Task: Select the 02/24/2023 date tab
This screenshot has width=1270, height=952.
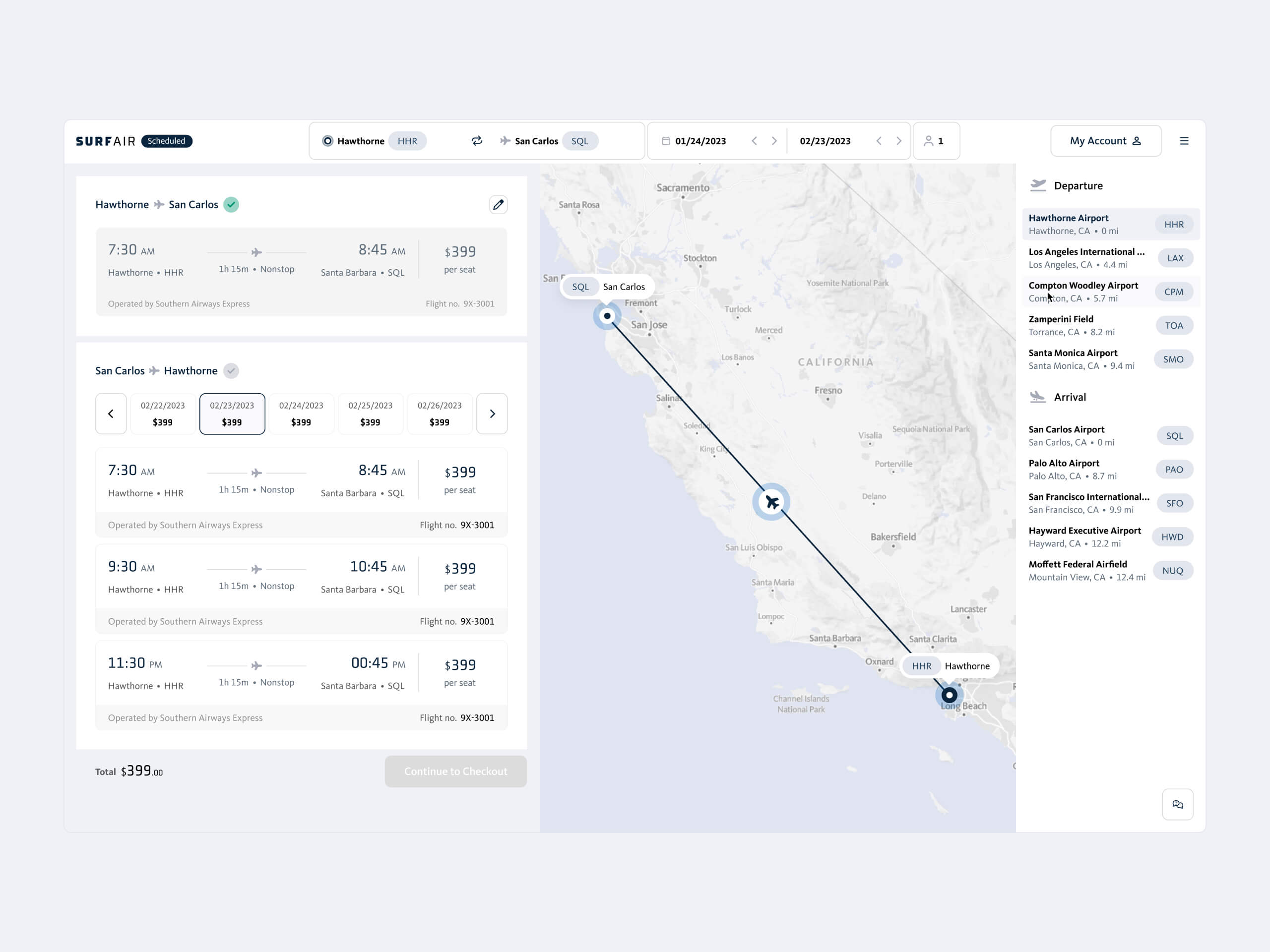Action: [301, 413]
